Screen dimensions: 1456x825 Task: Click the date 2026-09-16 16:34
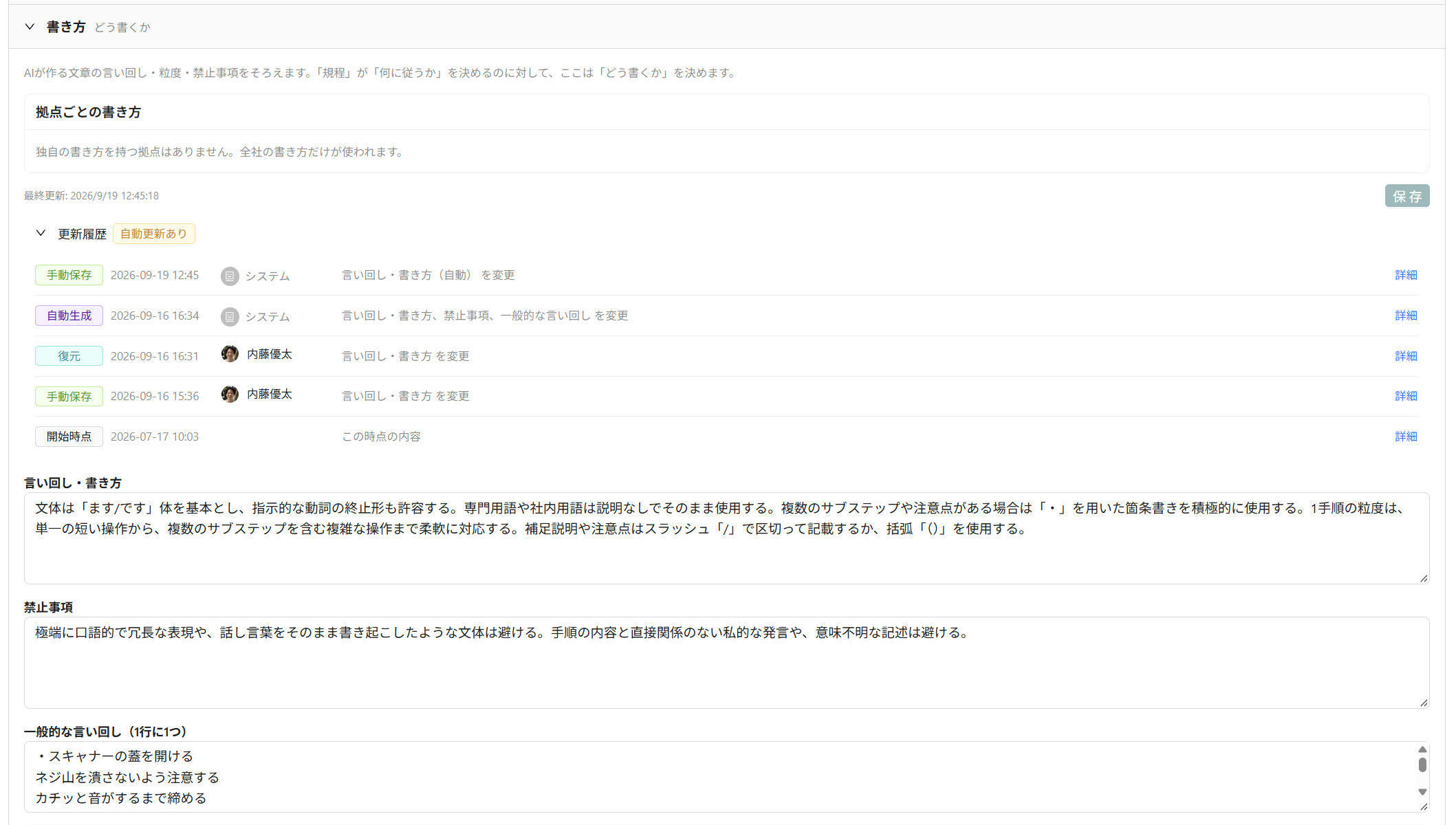tap(155, 316)
